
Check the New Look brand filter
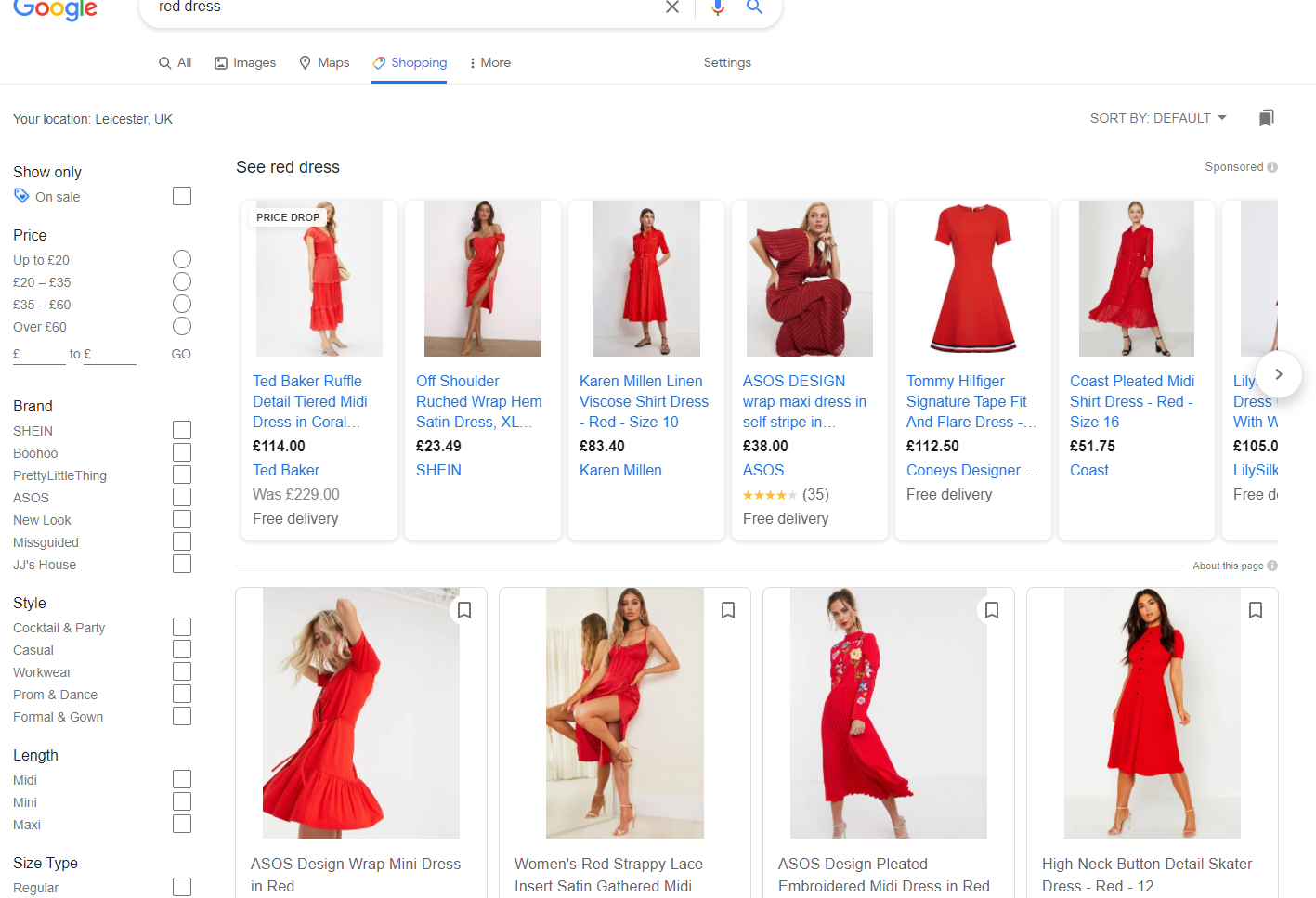(x=182, y=519)
